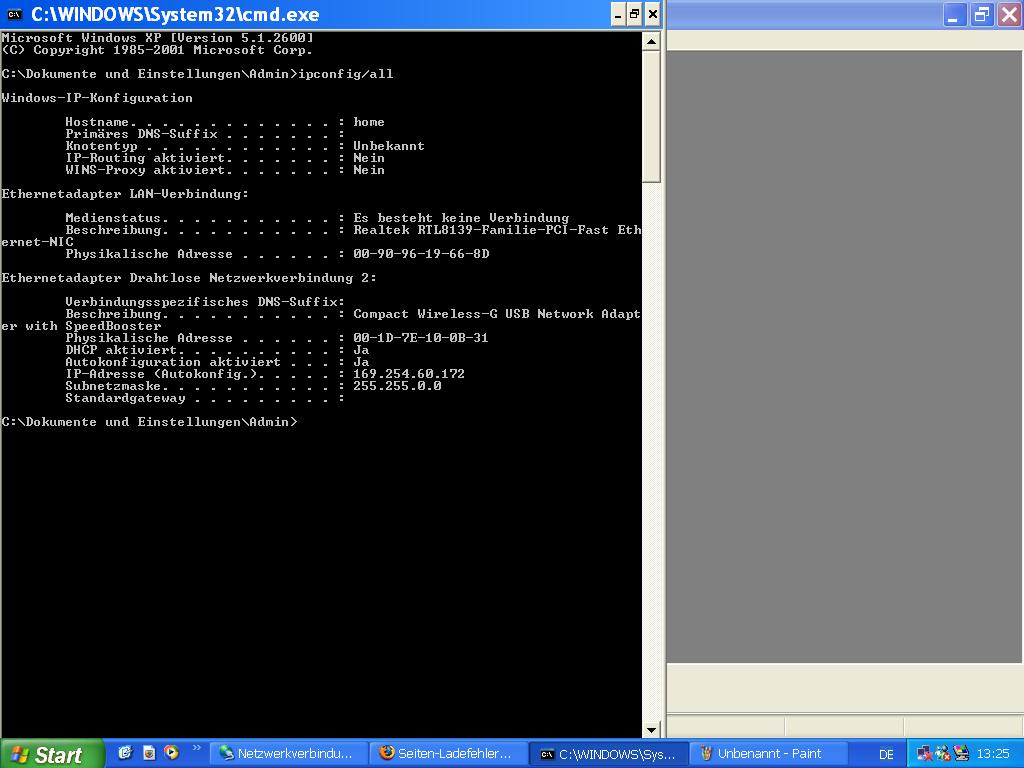Click the Knotentyp value 'Unbekannt'
Screen dimensions: 1024x768
point(389,146)
